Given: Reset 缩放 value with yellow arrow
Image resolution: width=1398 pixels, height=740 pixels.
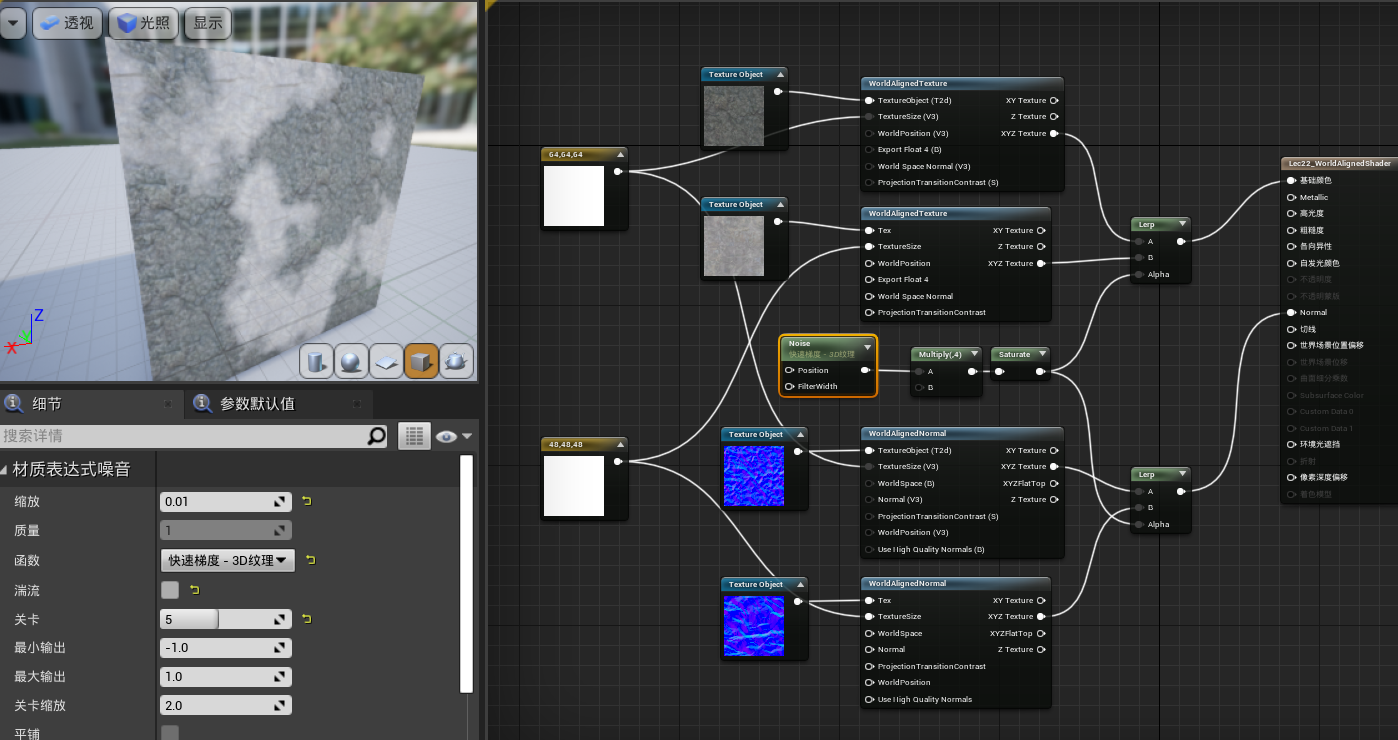Looking at the screenshot, I should coord(306,501).
